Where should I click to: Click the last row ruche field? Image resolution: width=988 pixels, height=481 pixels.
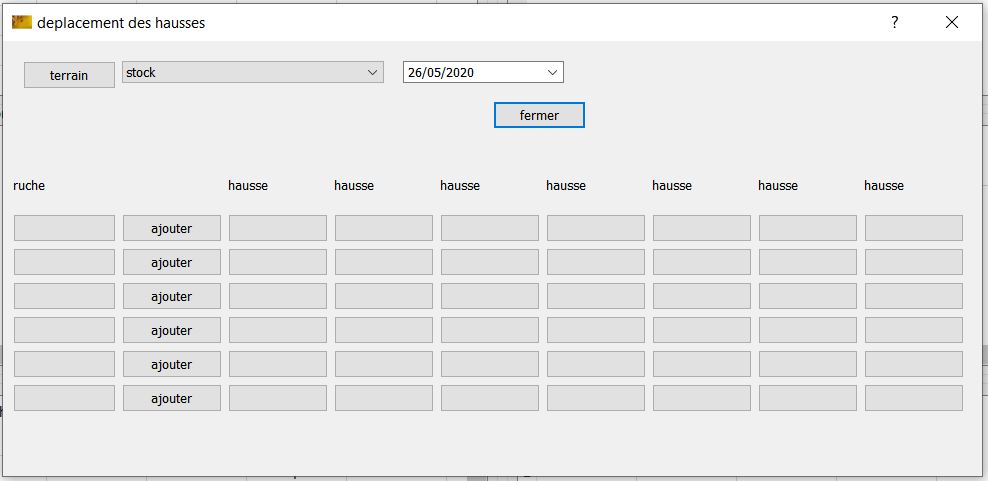(64, 398)
